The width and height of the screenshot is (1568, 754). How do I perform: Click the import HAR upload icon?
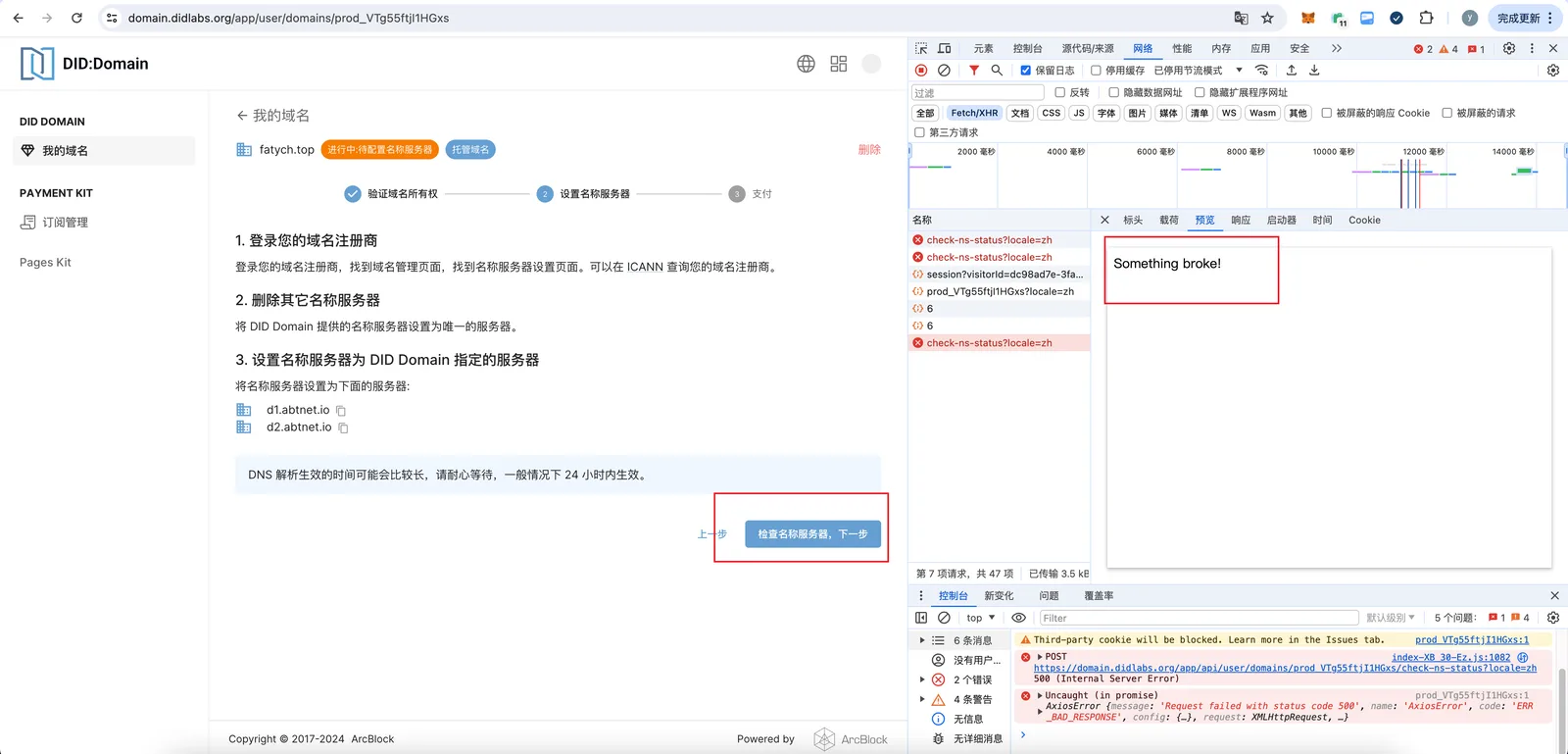click(x=1292, y=71)
